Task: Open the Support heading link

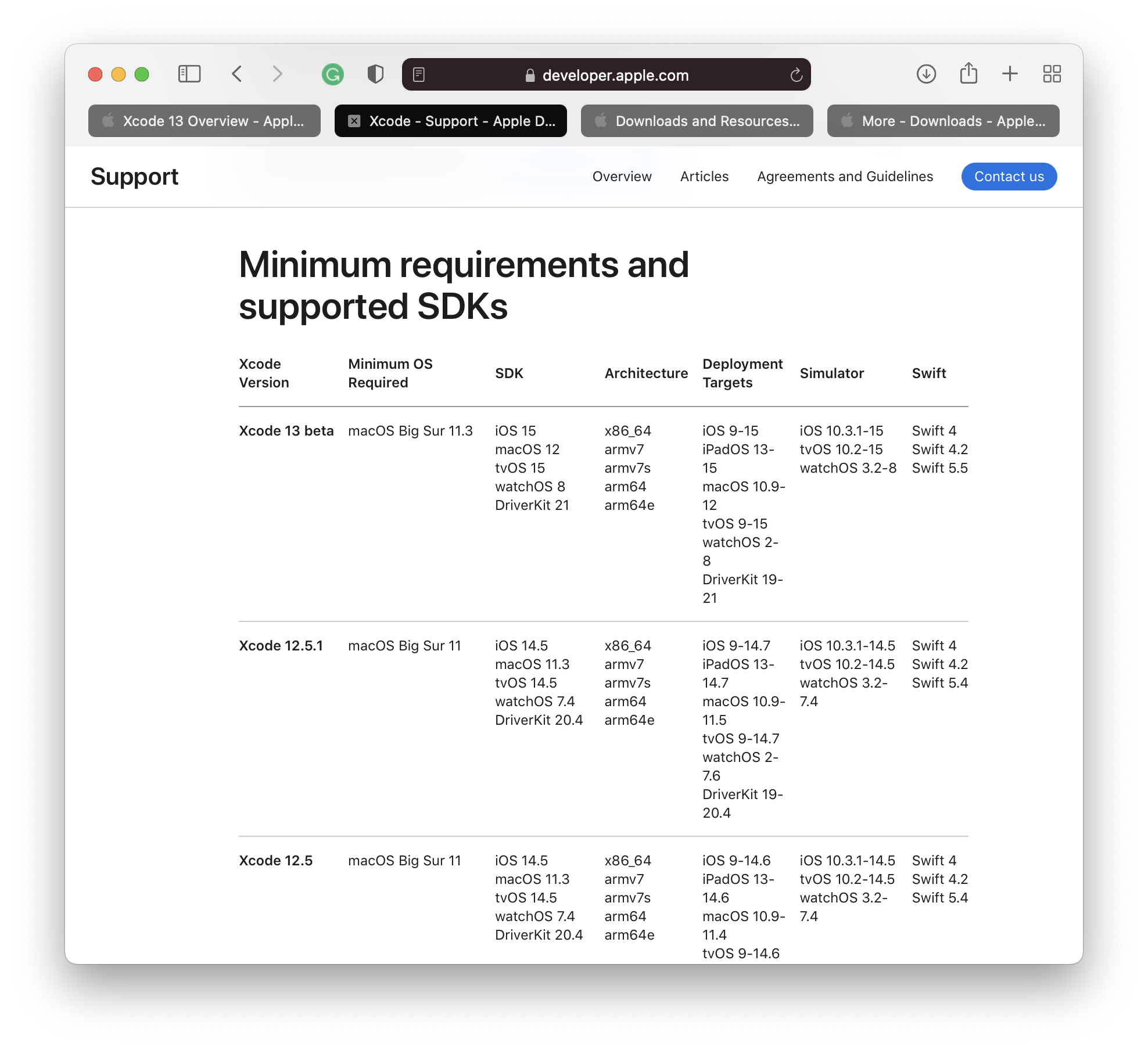Action: click(x=134, y=177)
